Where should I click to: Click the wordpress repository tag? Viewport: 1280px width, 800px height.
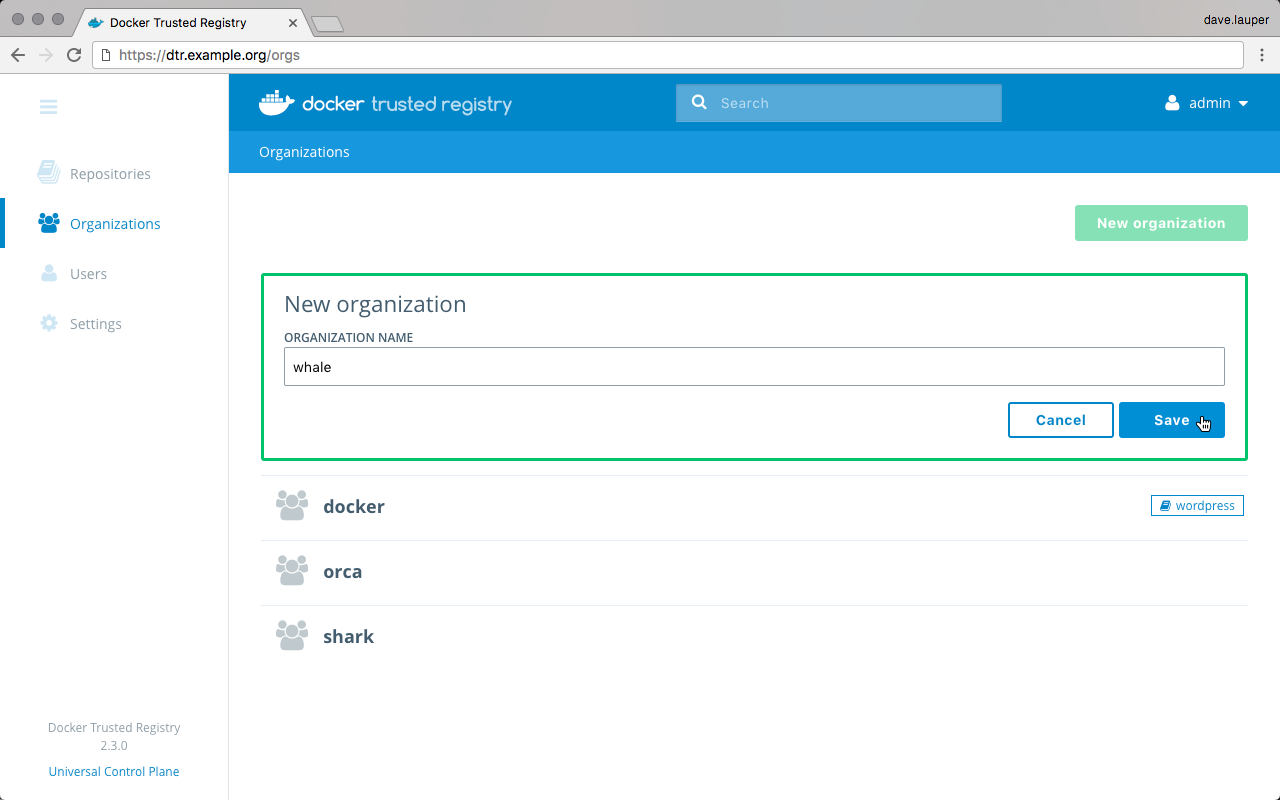[x=1197, y=506]
